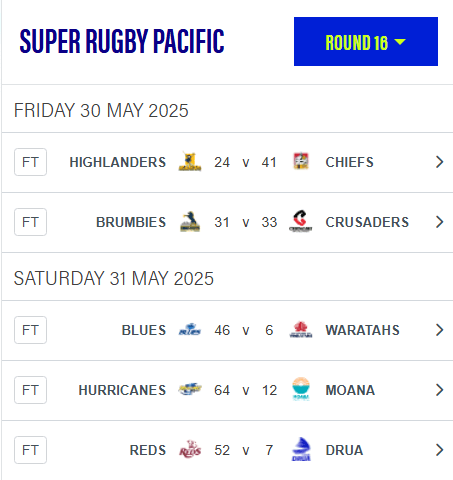Click the Waratahs team logo
The width and height of the screenshot is (453, 480).
tap(301, 330)
